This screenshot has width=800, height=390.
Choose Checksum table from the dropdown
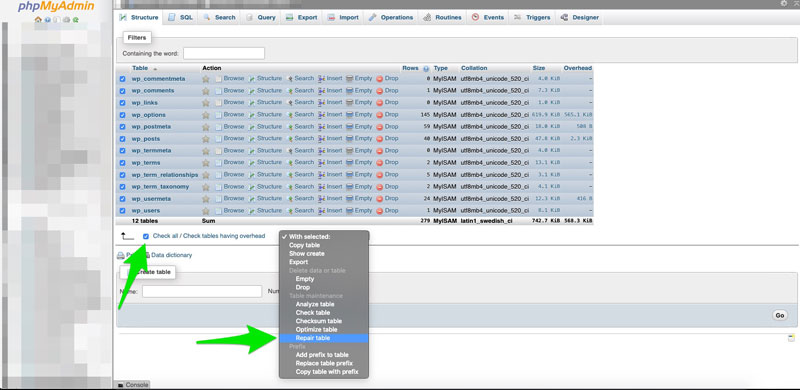[x=324, y=321]
